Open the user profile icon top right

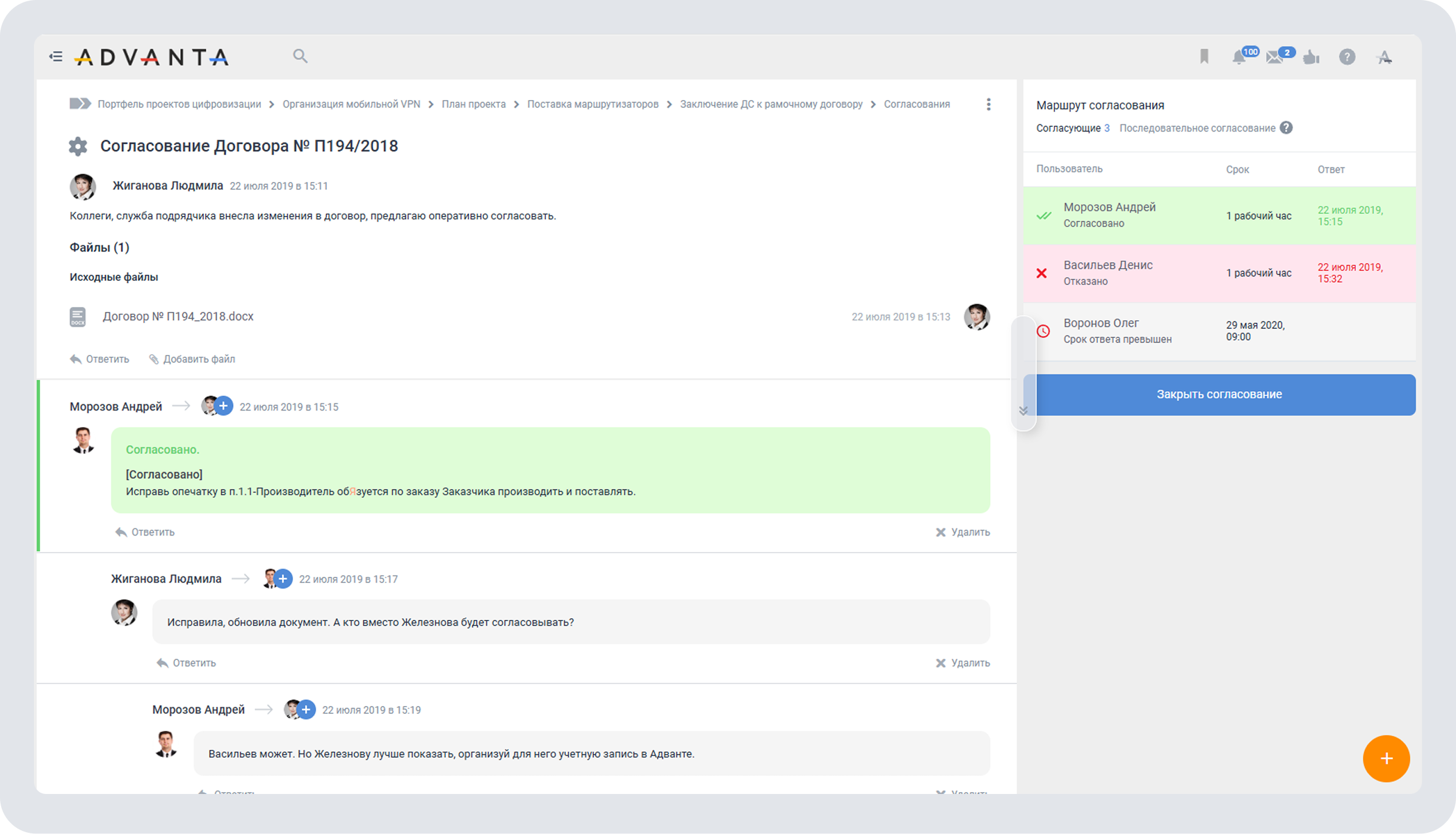pos(1384,58)
